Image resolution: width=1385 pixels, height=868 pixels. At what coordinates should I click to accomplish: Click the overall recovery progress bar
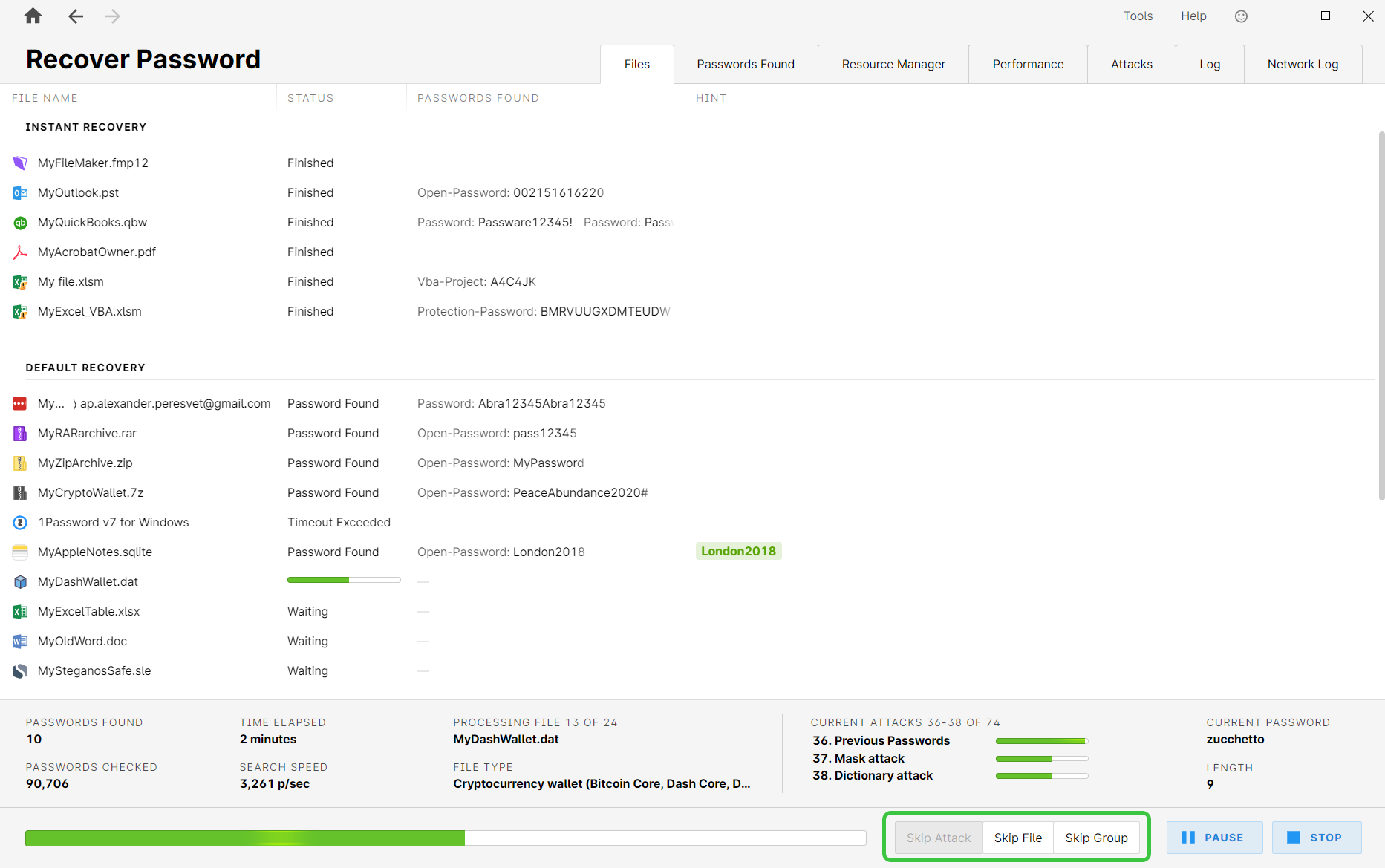click(446, 838)
